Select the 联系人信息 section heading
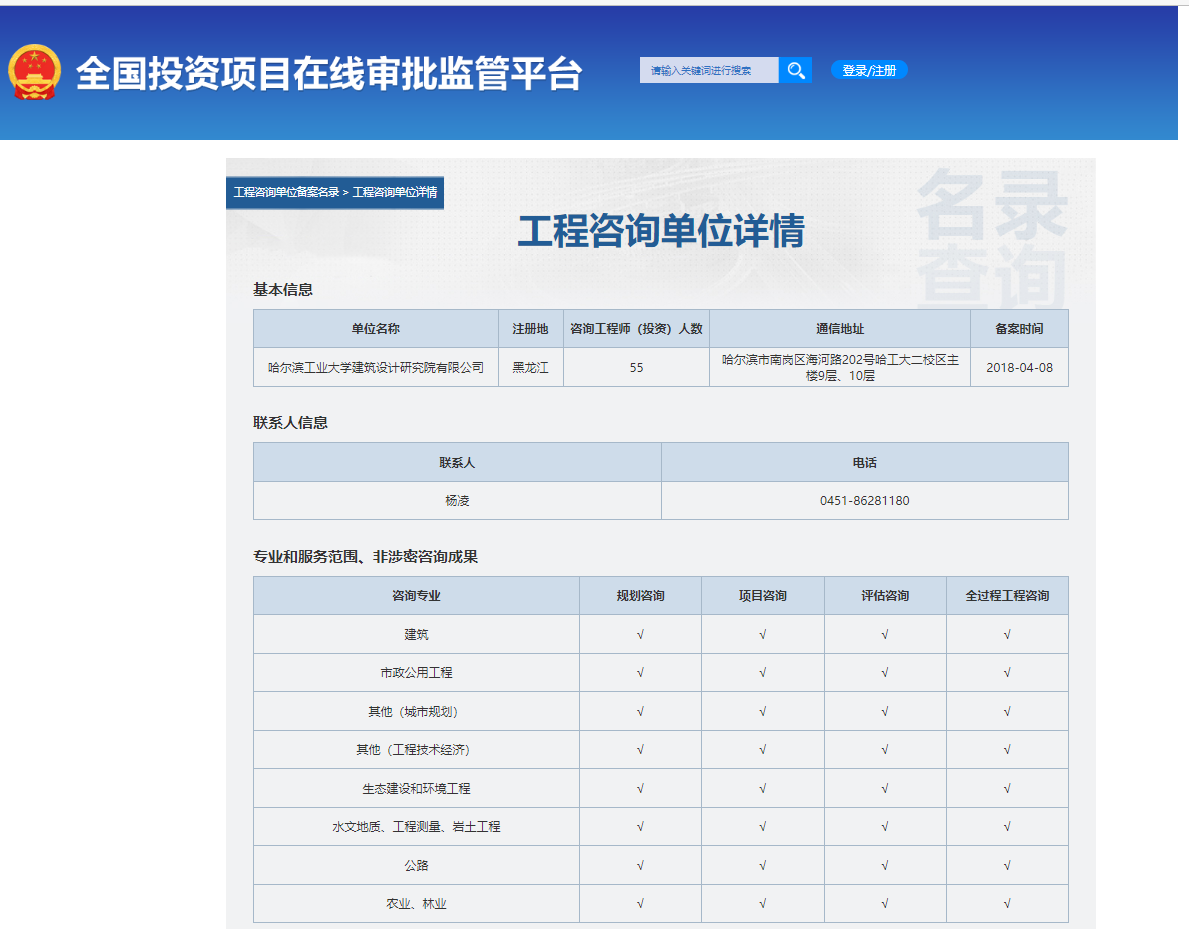Image resolution: width=1189 pixels, height=929 pixels. click(x=290, y=423)
